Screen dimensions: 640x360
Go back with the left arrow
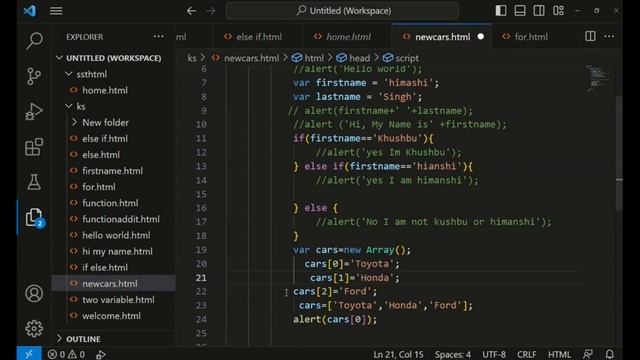click(x=191, y=11)
